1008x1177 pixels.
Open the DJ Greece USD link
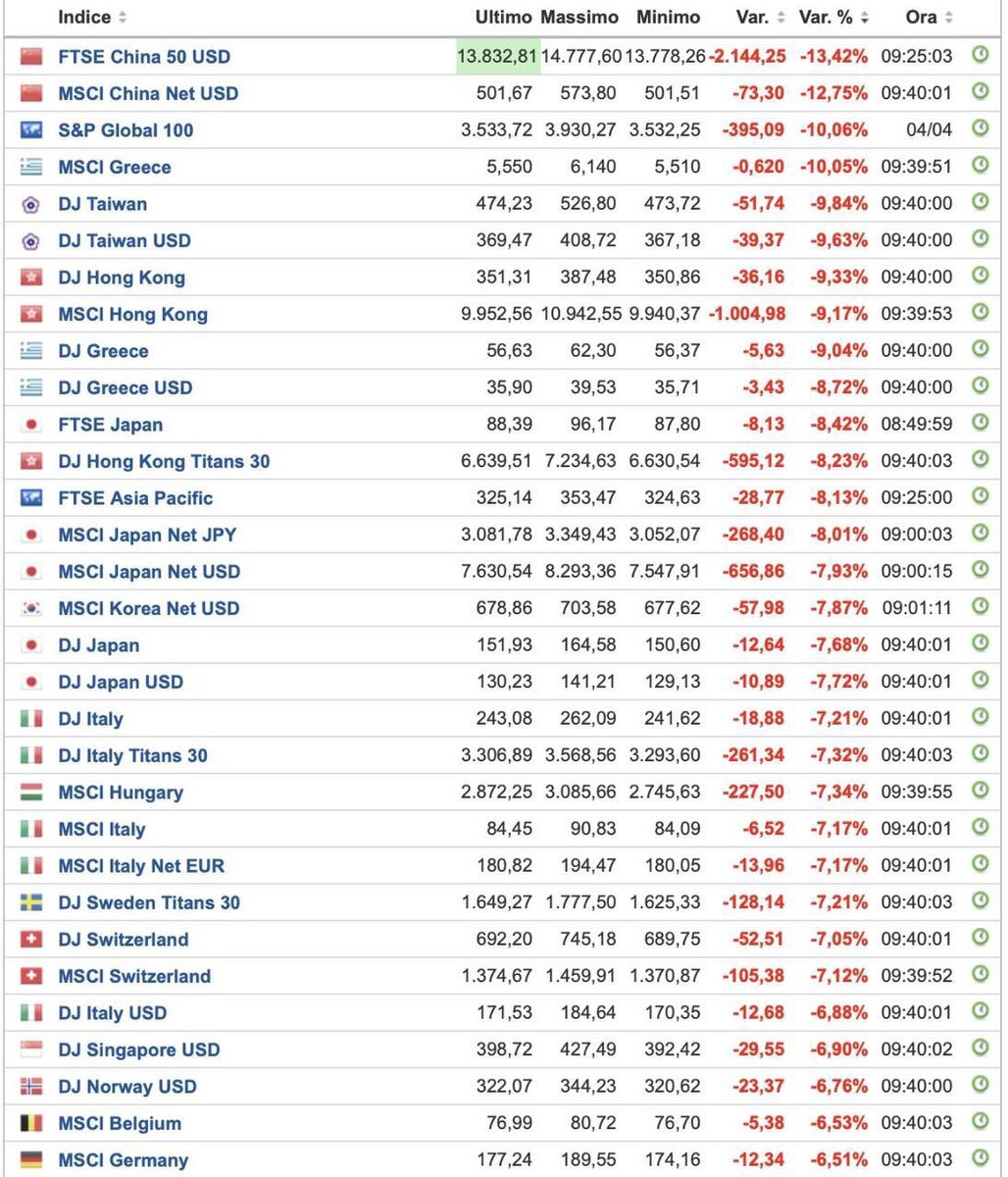(125, 387)
